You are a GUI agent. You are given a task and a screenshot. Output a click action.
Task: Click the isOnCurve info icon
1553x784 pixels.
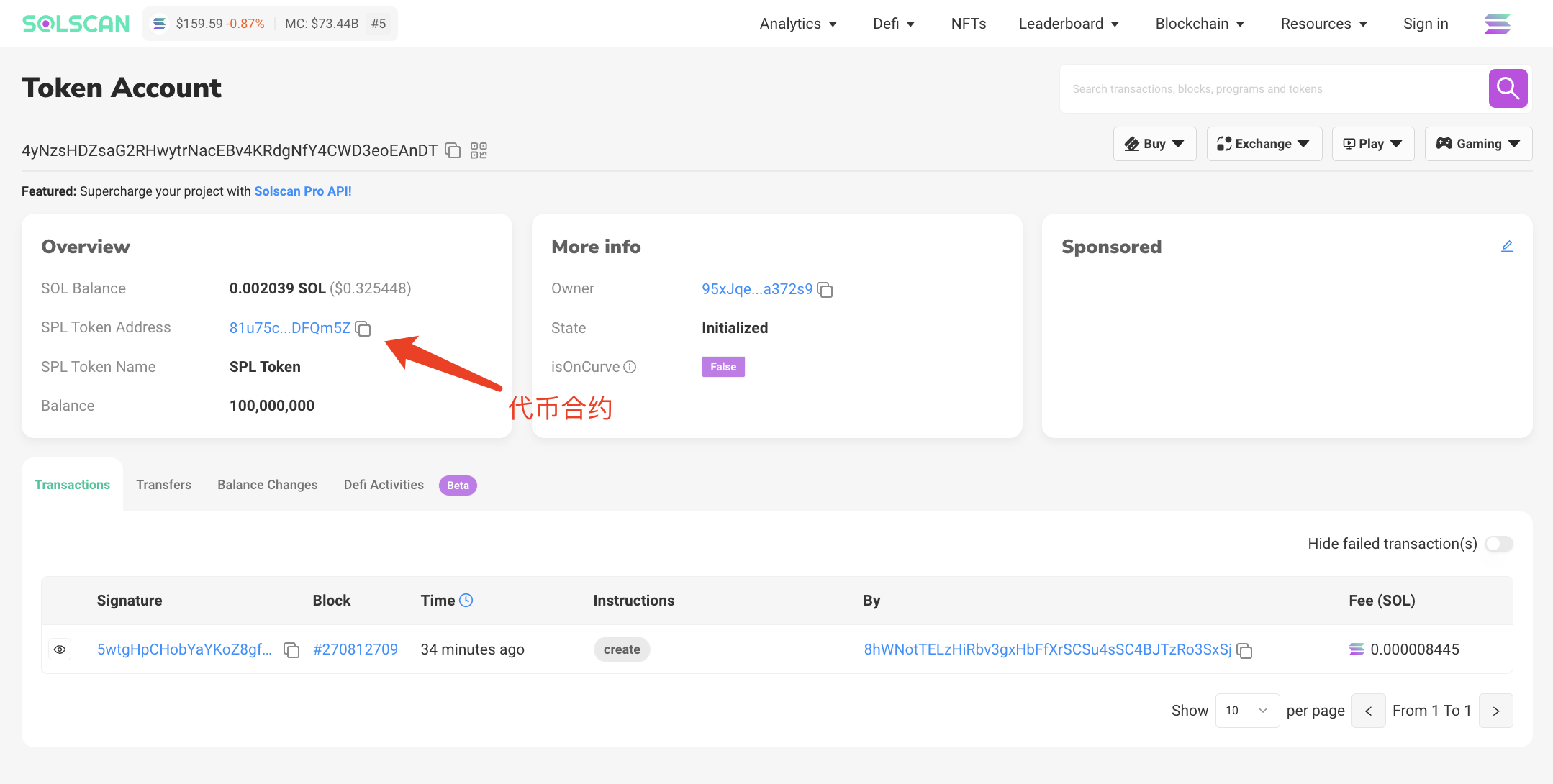point(630,367)
